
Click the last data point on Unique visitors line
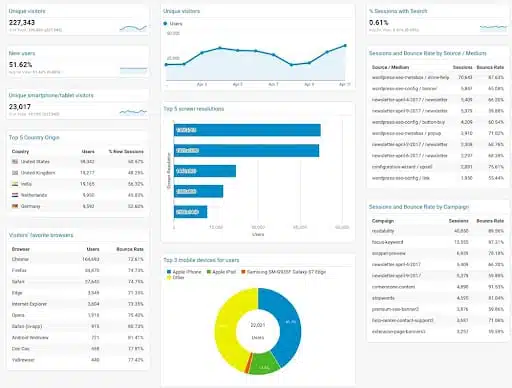345,46
